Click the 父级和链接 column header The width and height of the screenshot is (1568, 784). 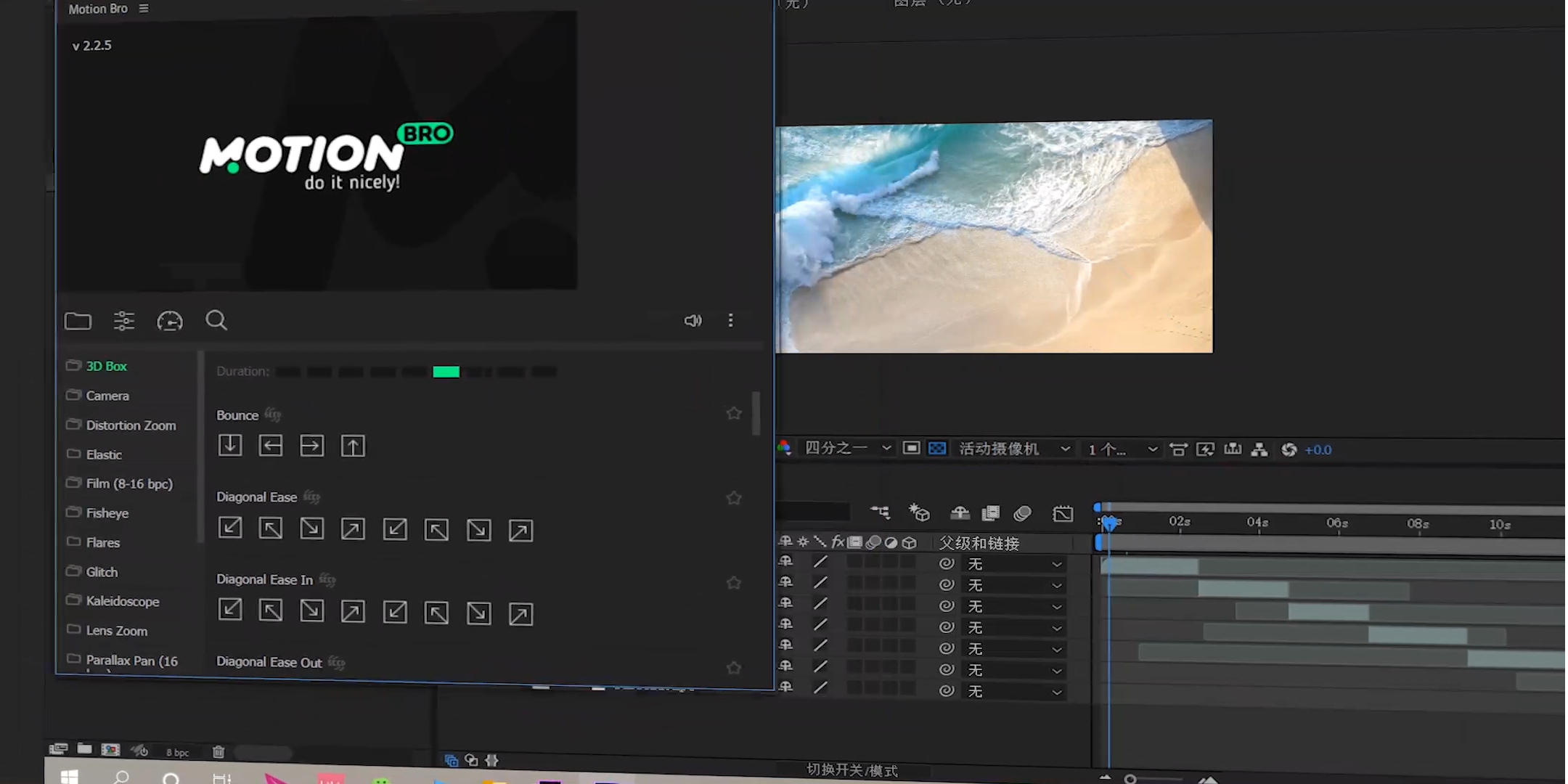click(x=979, y=543)
